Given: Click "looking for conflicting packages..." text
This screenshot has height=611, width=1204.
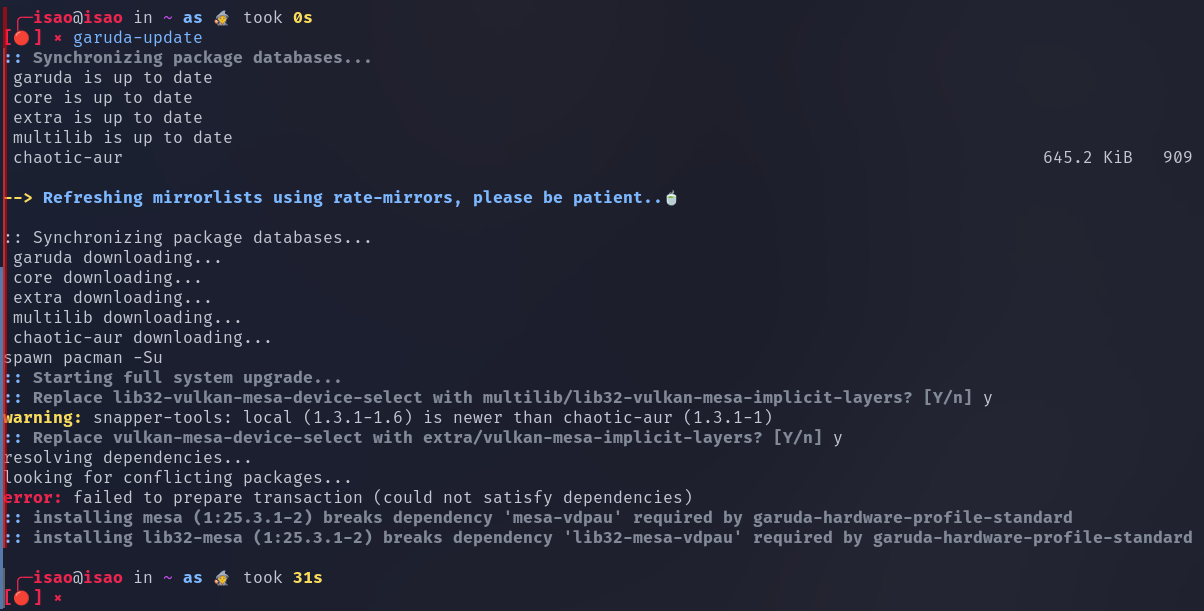Looking at the screenshot, I should (178, 478).
